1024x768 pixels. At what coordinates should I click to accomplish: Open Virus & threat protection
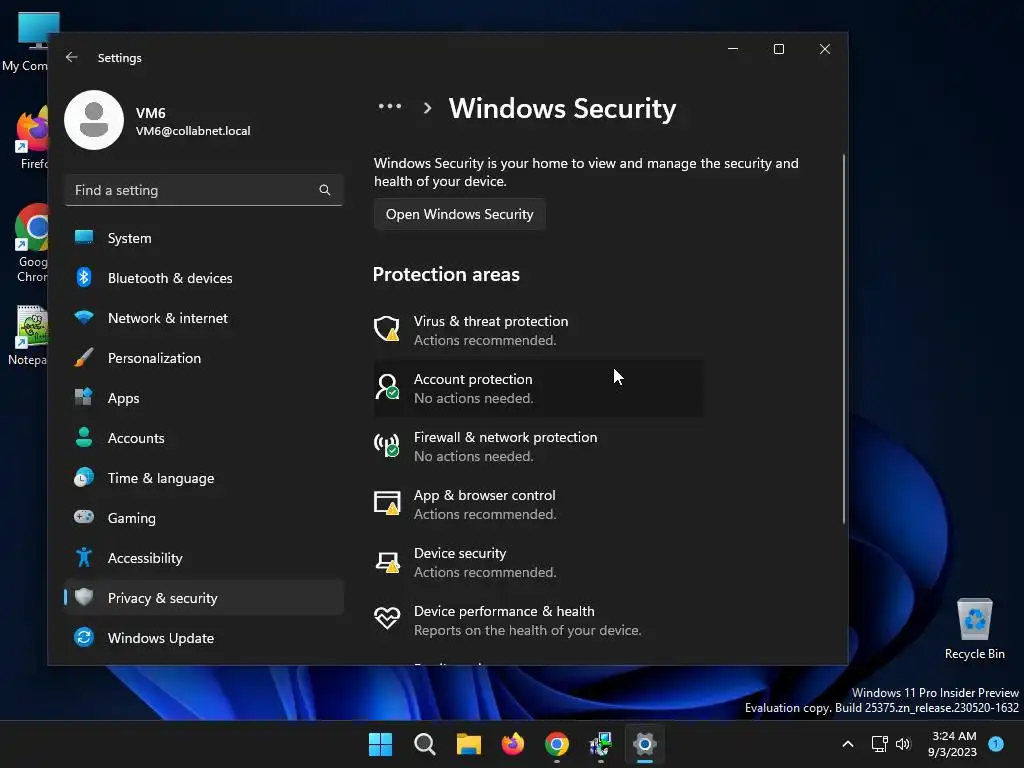pyautogui.click(x=539, y=330)
